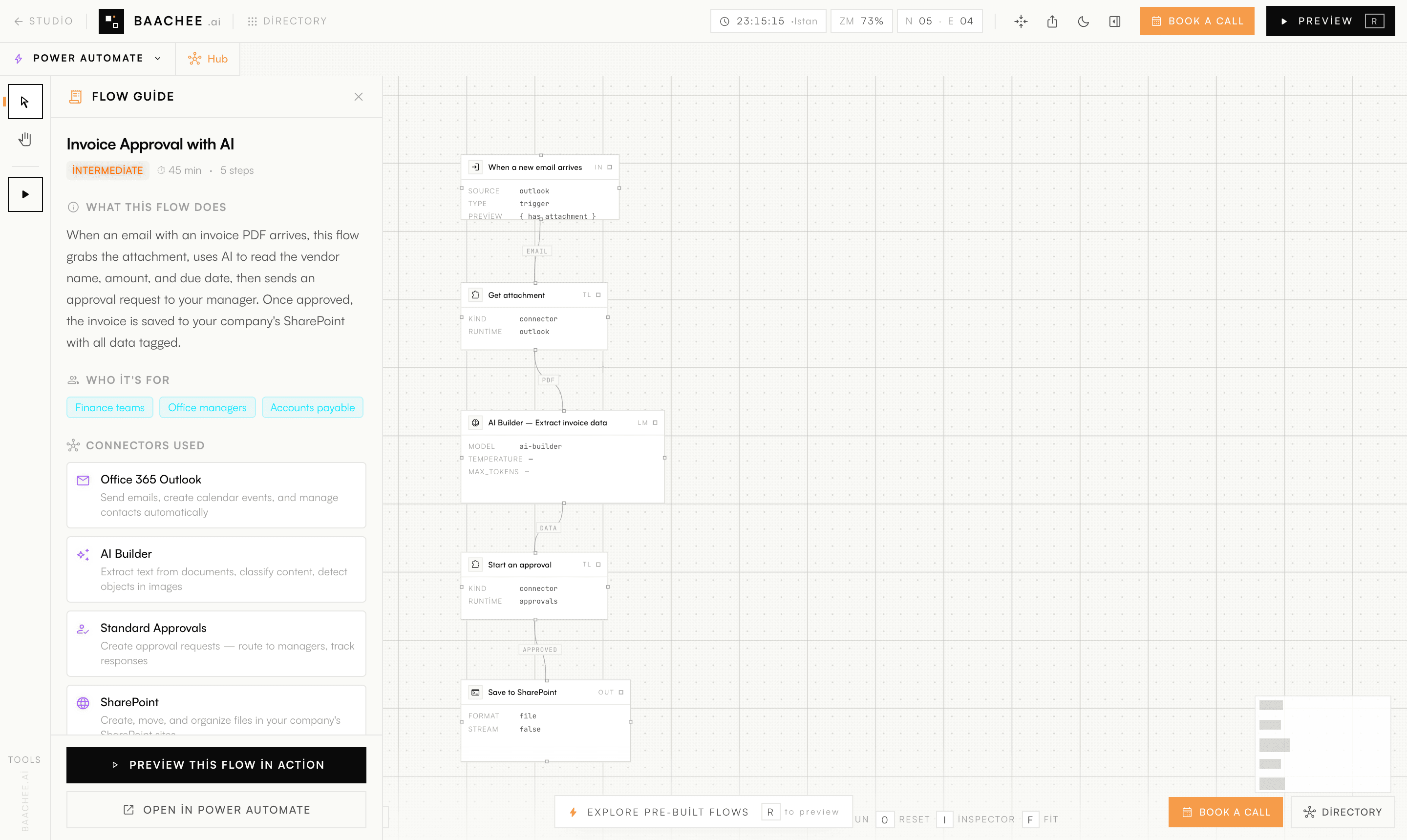This screenshot has width=1407, height=840.
Task: Click the Start an approval node icon
Action: pos(476,565)
